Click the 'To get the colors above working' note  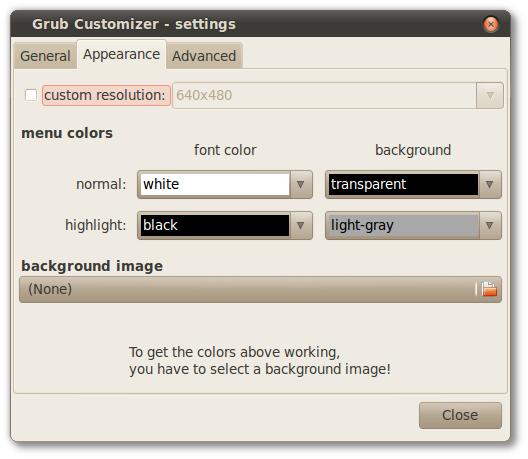click(x=260, y=361)
